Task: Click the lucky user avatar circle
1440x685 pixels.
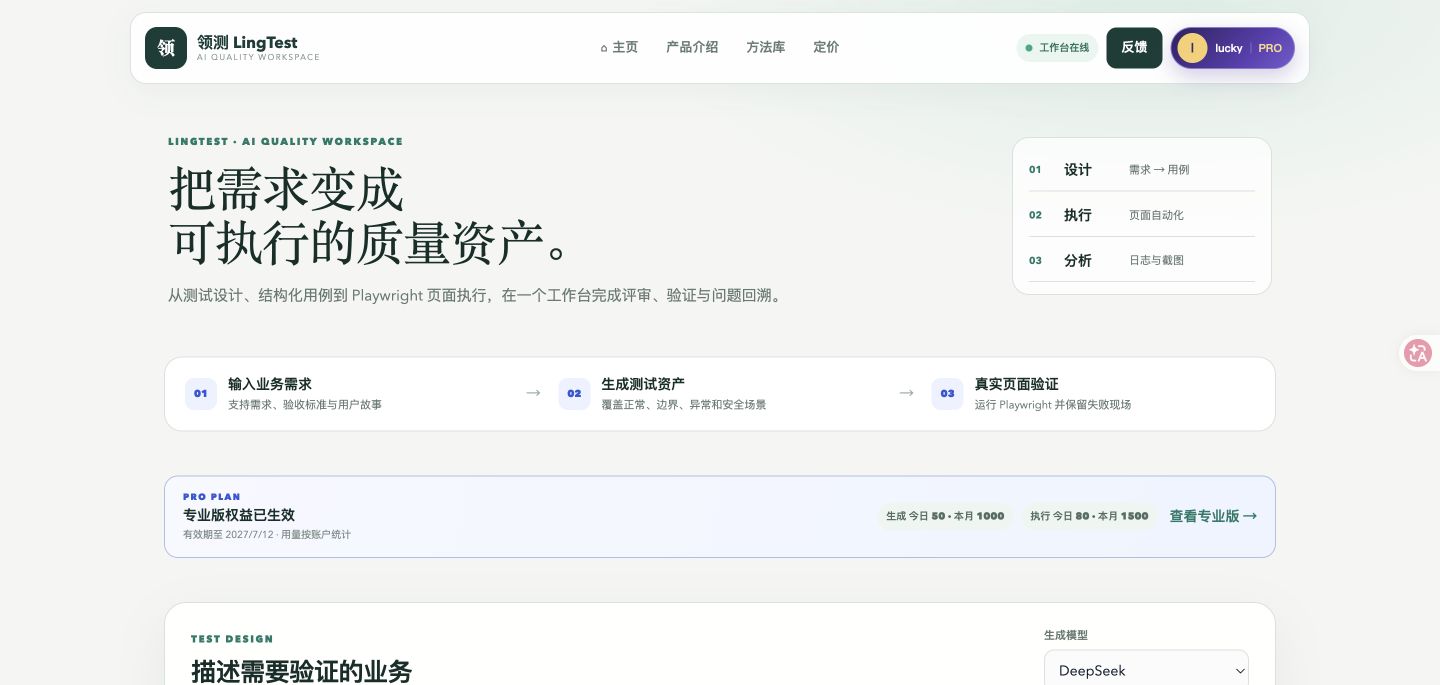Action: click(1192, 48)
